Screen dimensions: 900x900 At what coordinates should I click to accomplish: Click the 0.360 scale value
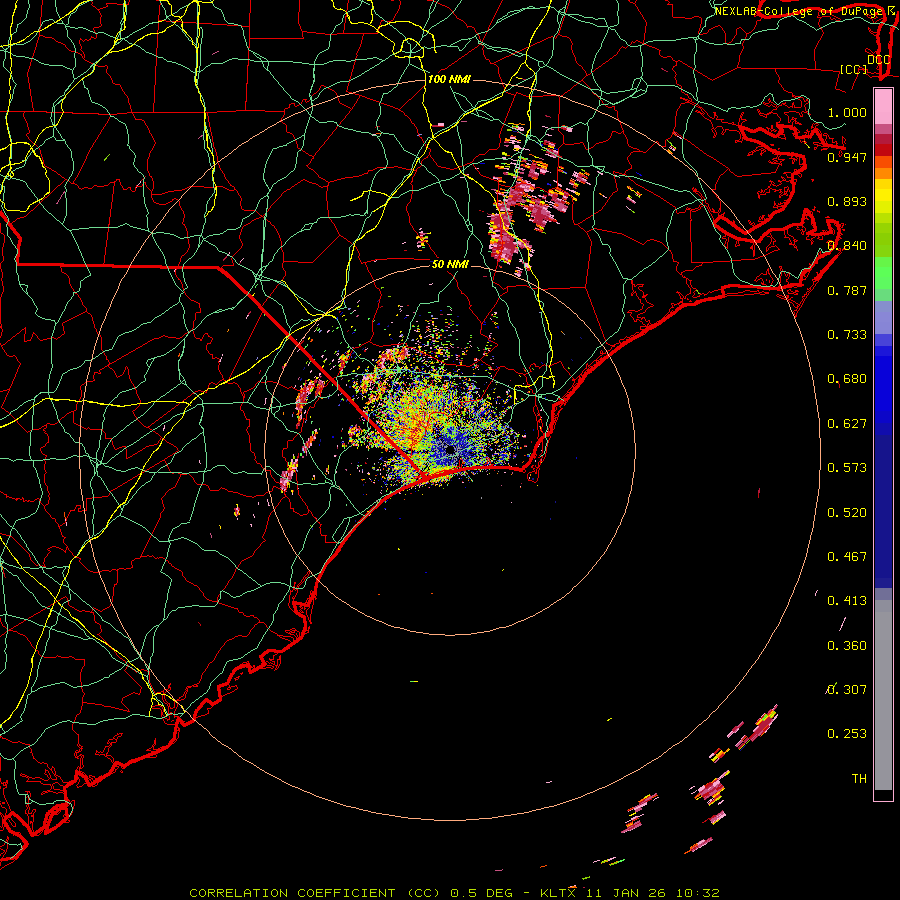pos(847,646)
